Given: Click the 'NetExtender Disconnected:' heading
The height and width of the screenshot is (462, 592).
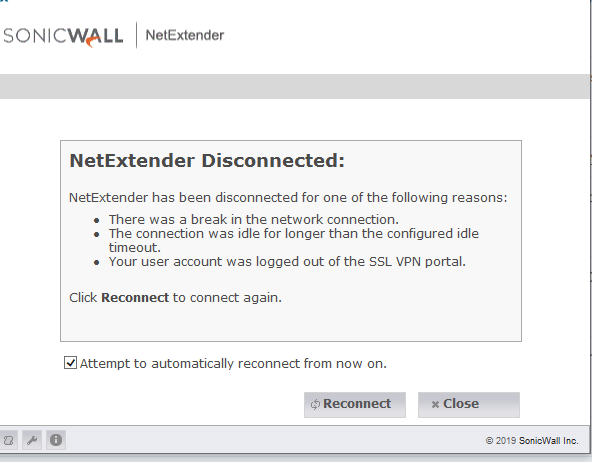Looking at the screenshot, I should coord(207,161).
